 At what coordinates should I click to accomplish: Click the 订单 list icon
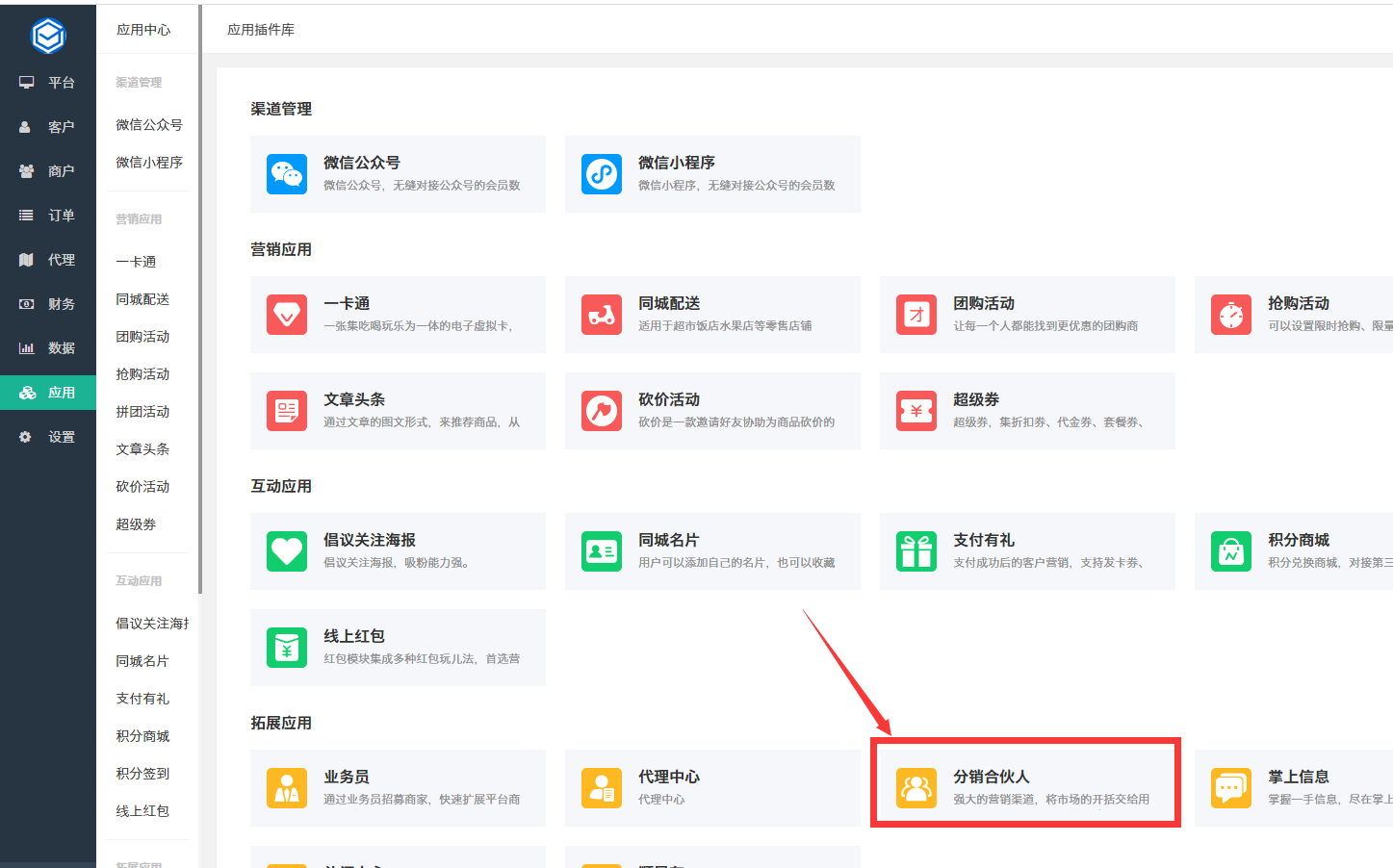coord(27,216)
